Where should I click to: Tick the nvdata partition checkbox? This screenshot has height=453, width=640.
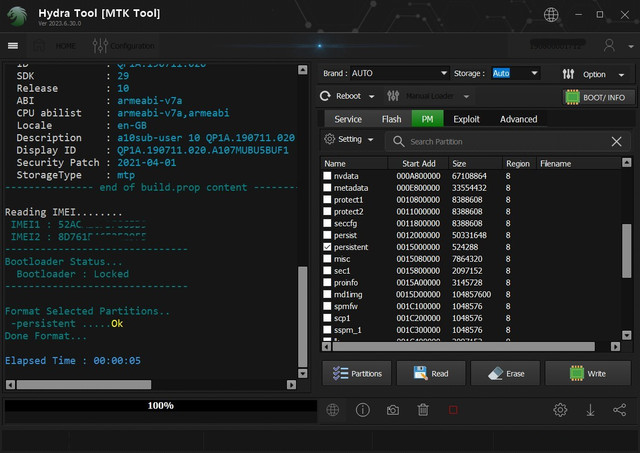(327, 176)
